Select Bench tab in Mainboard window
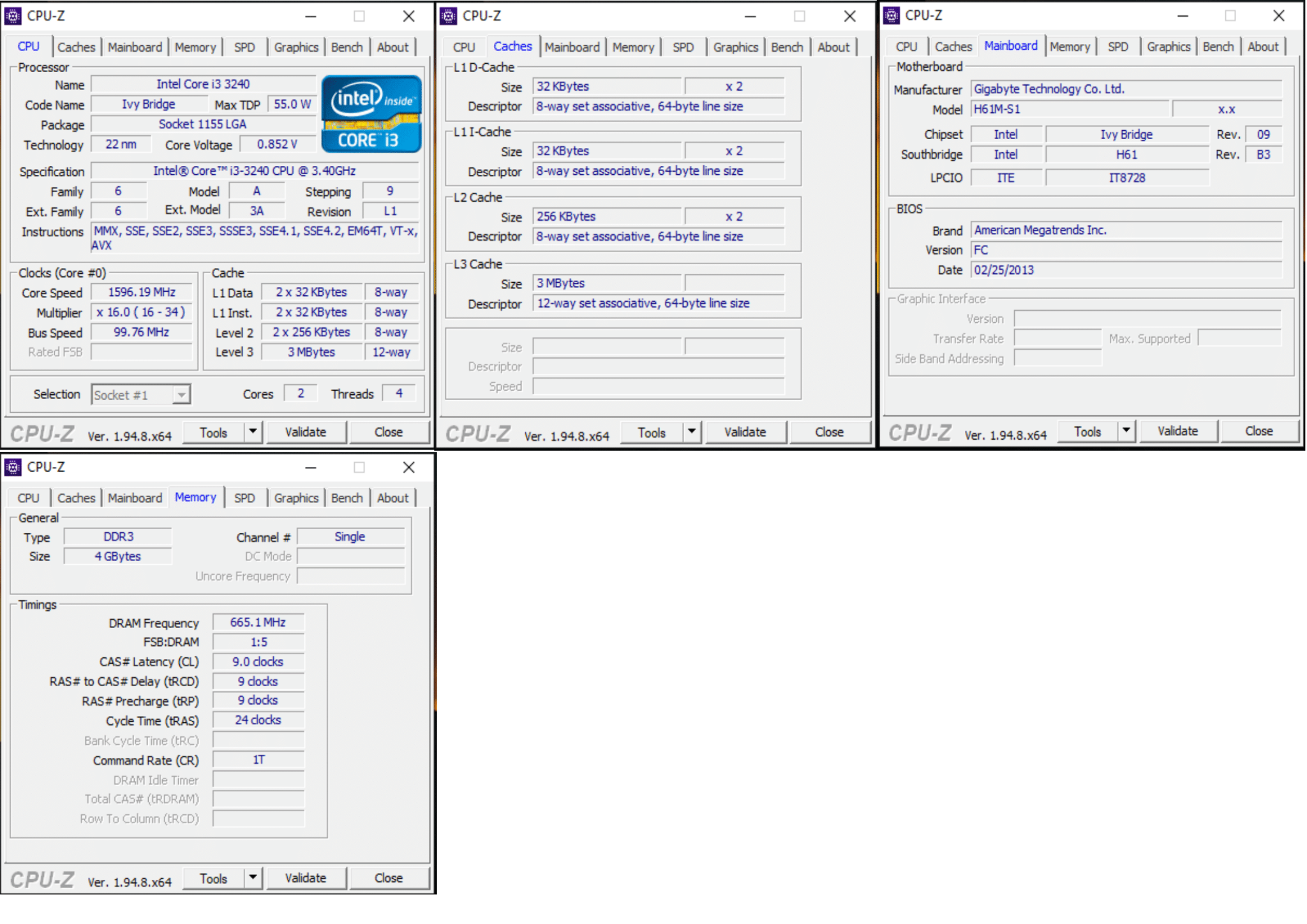The height and width of the screenshot is (924, 1307). pyautogui.click(x=1218, y=47)
